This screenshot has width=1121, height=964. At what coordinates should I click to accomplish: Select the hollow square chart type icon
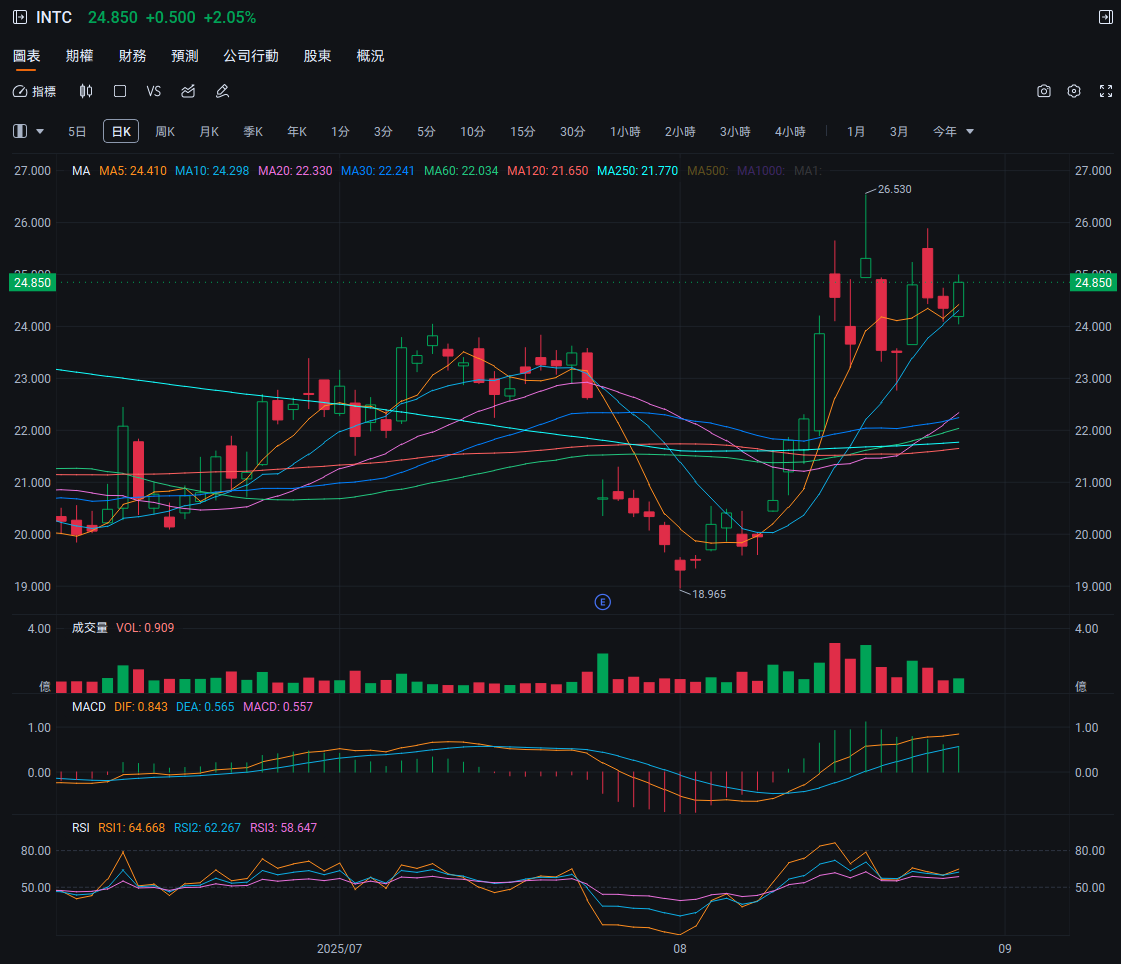[x=120, y=91]
